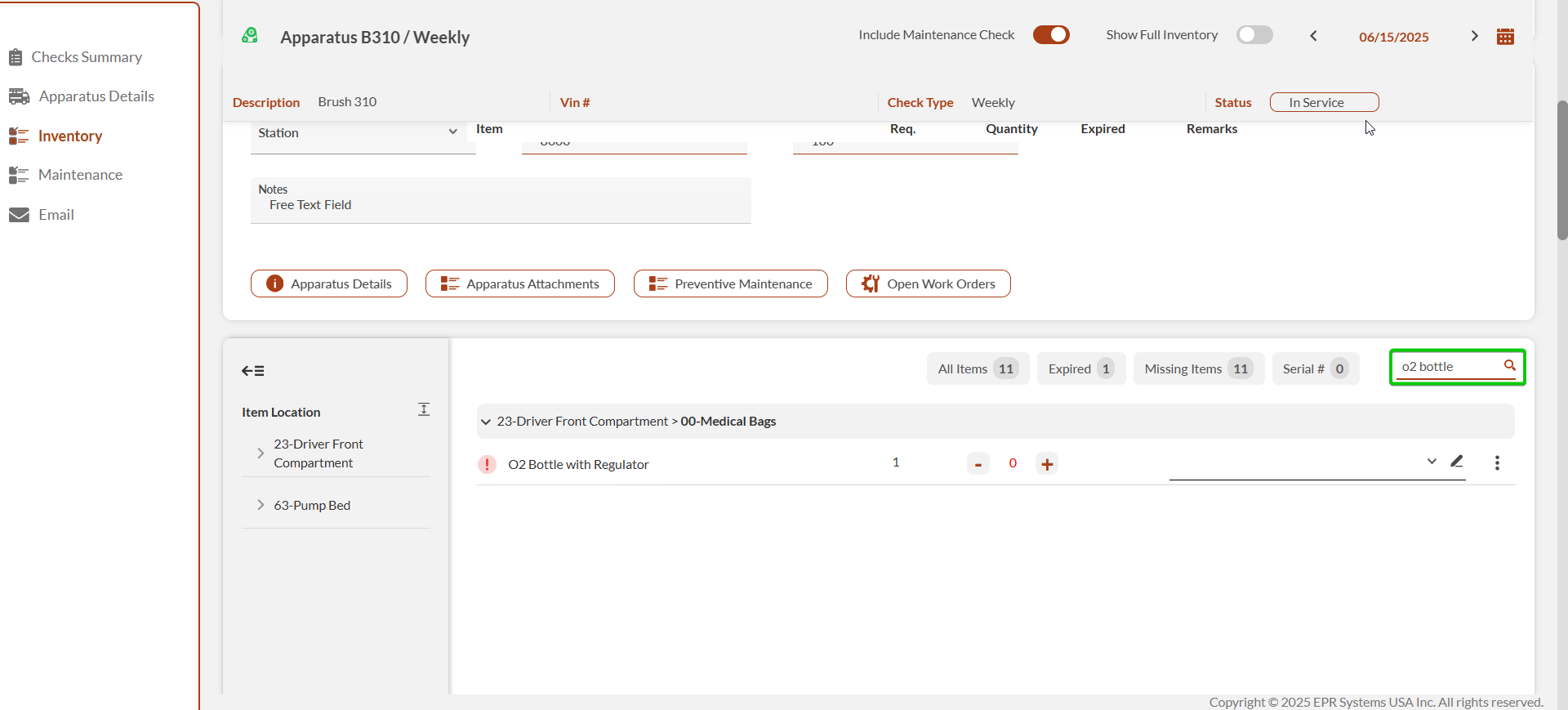Click the search magnifier icon
The width and height of the screenshot is (1568, 710).
pyautogui.click(x=1509, y=366)
